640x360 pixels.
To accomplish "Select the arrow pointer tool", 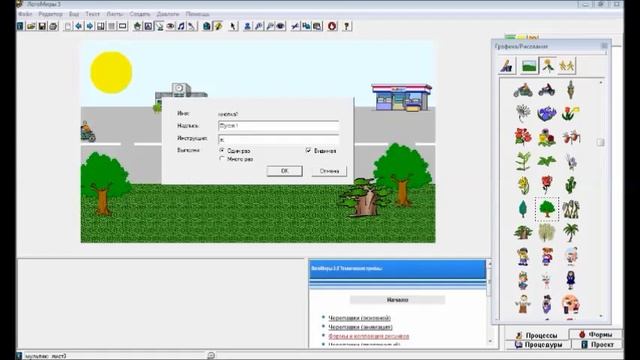I will pyautogui.click(x=233, y=27).
